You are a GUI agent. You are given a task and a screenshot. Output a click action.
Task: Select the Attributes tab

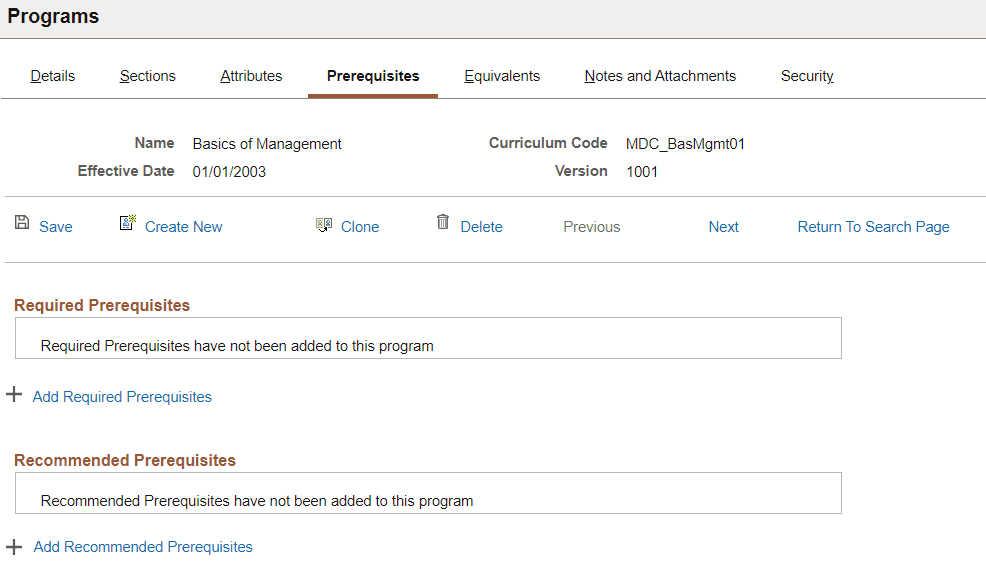250,75
